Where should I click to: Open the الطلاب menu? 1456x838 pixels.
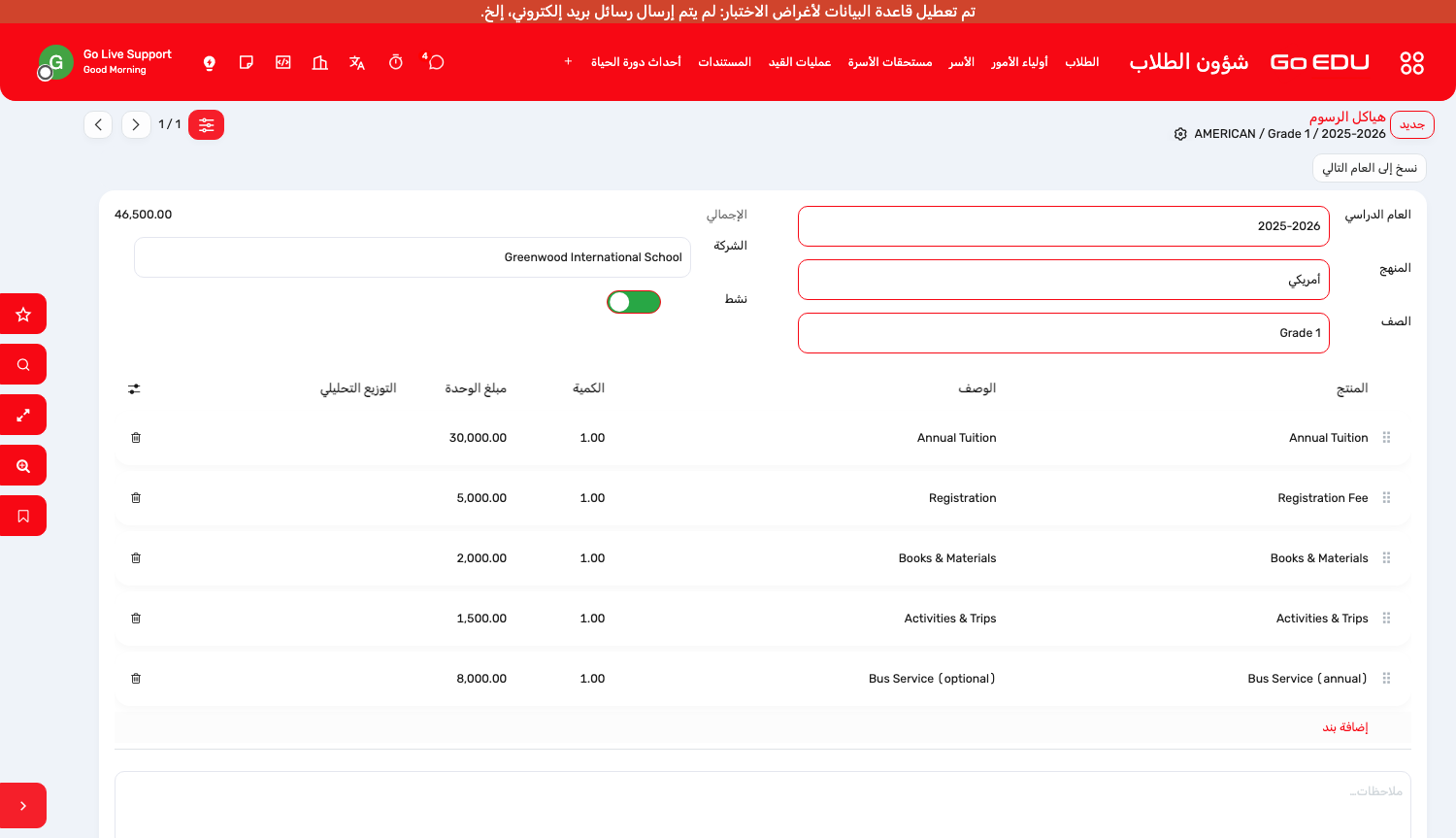tap(1082, 62)
